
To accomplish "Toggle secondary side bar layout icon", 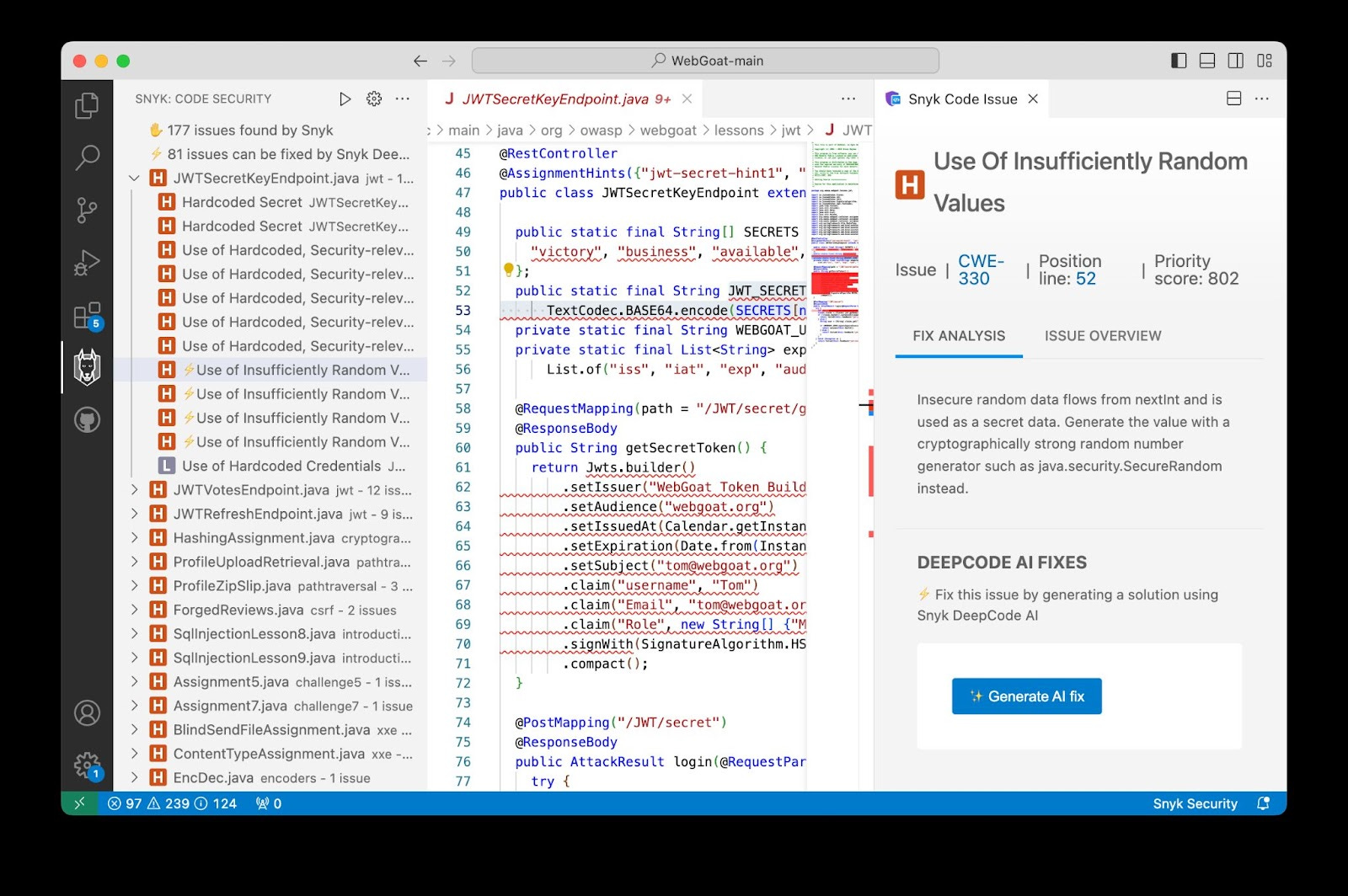I will 1236,61.
